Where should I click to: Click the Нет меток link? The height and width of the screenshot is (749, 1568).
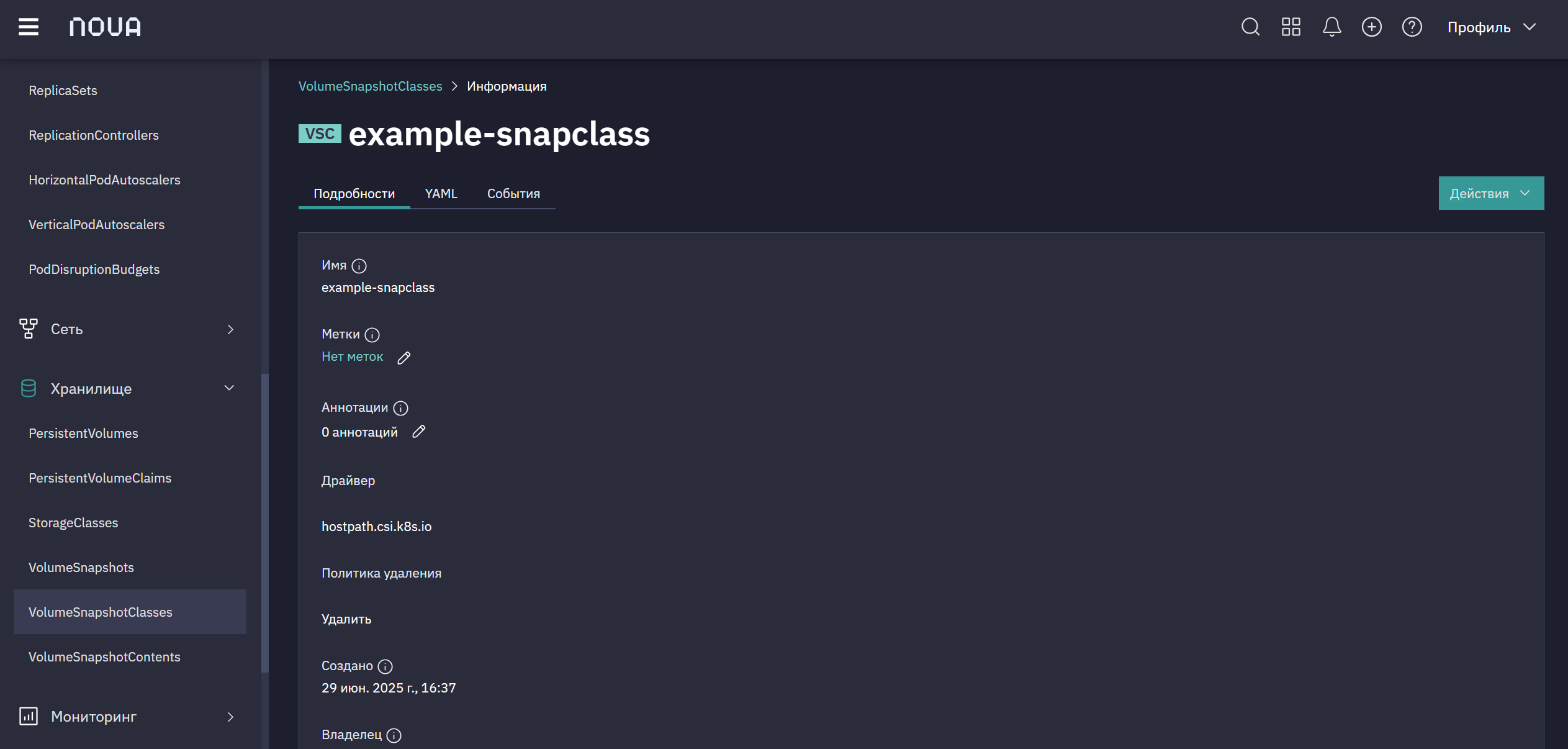tap(352, 356)
